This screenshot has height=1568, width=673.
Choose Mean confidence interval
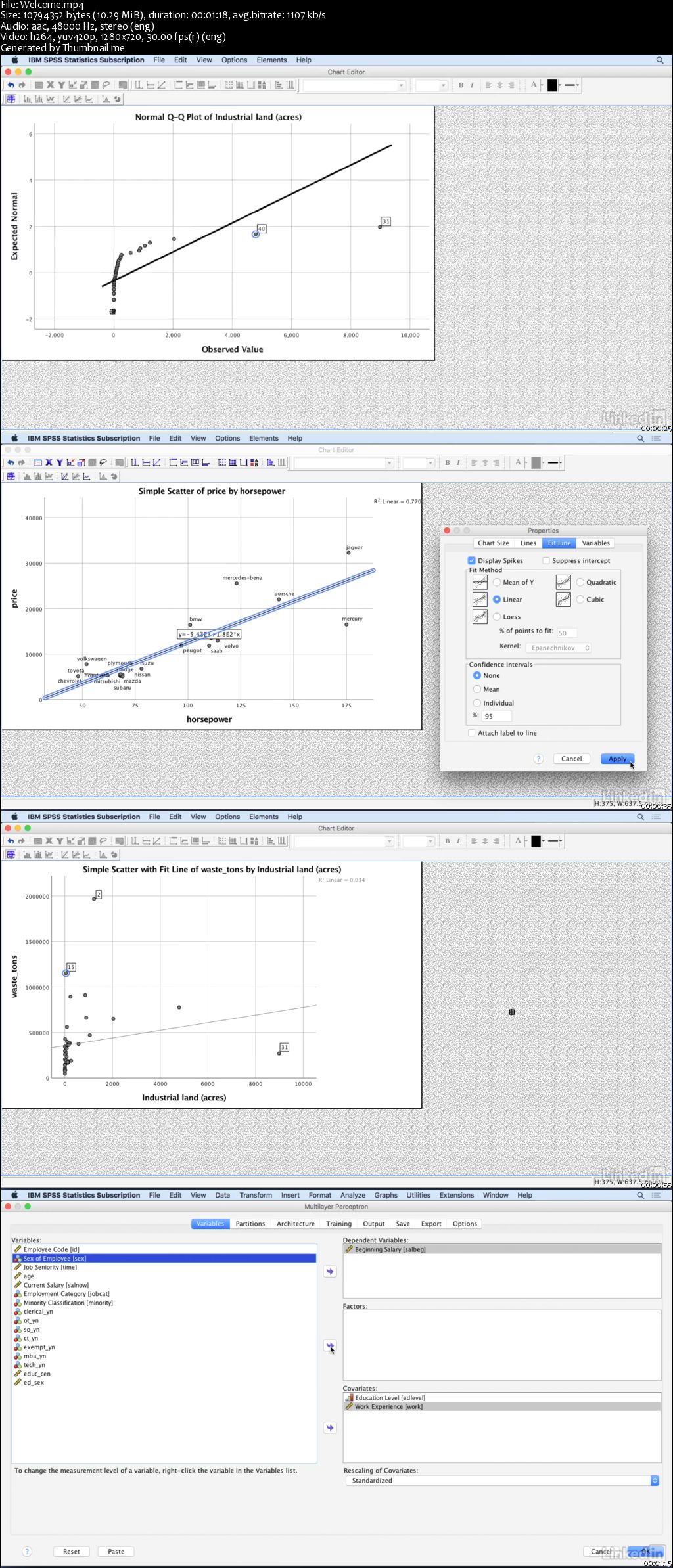pos(477,689)
